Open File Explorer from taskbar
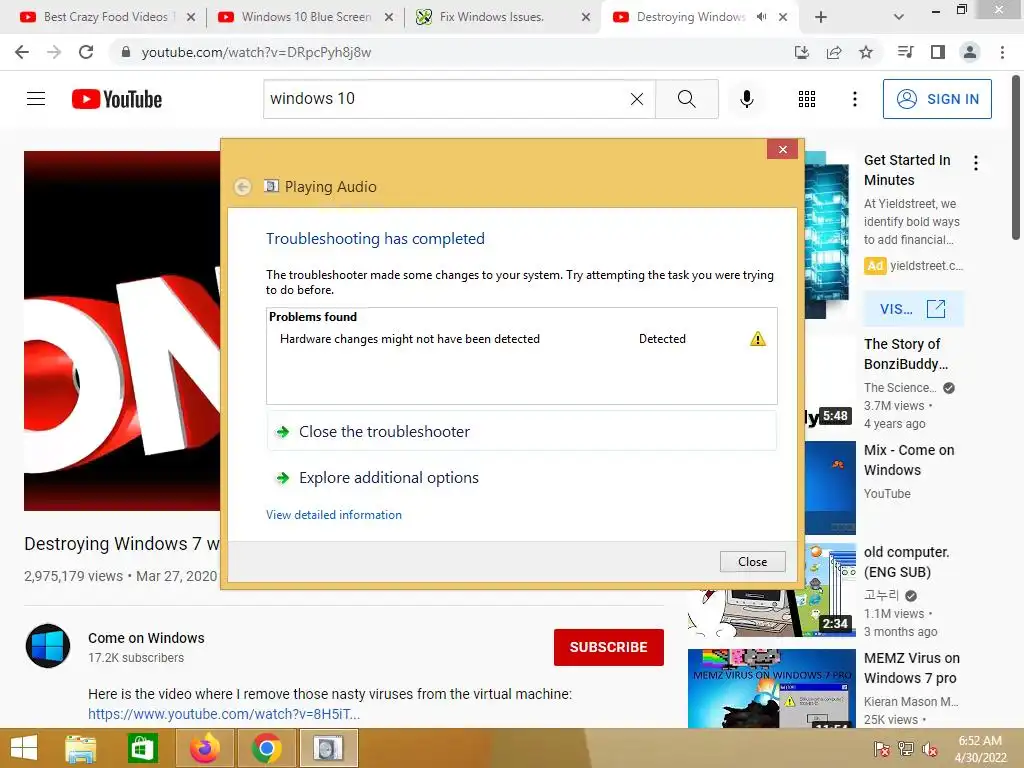Image resolution: width=1024 pixels, height=768 pixels. click(x=81, y=748)
